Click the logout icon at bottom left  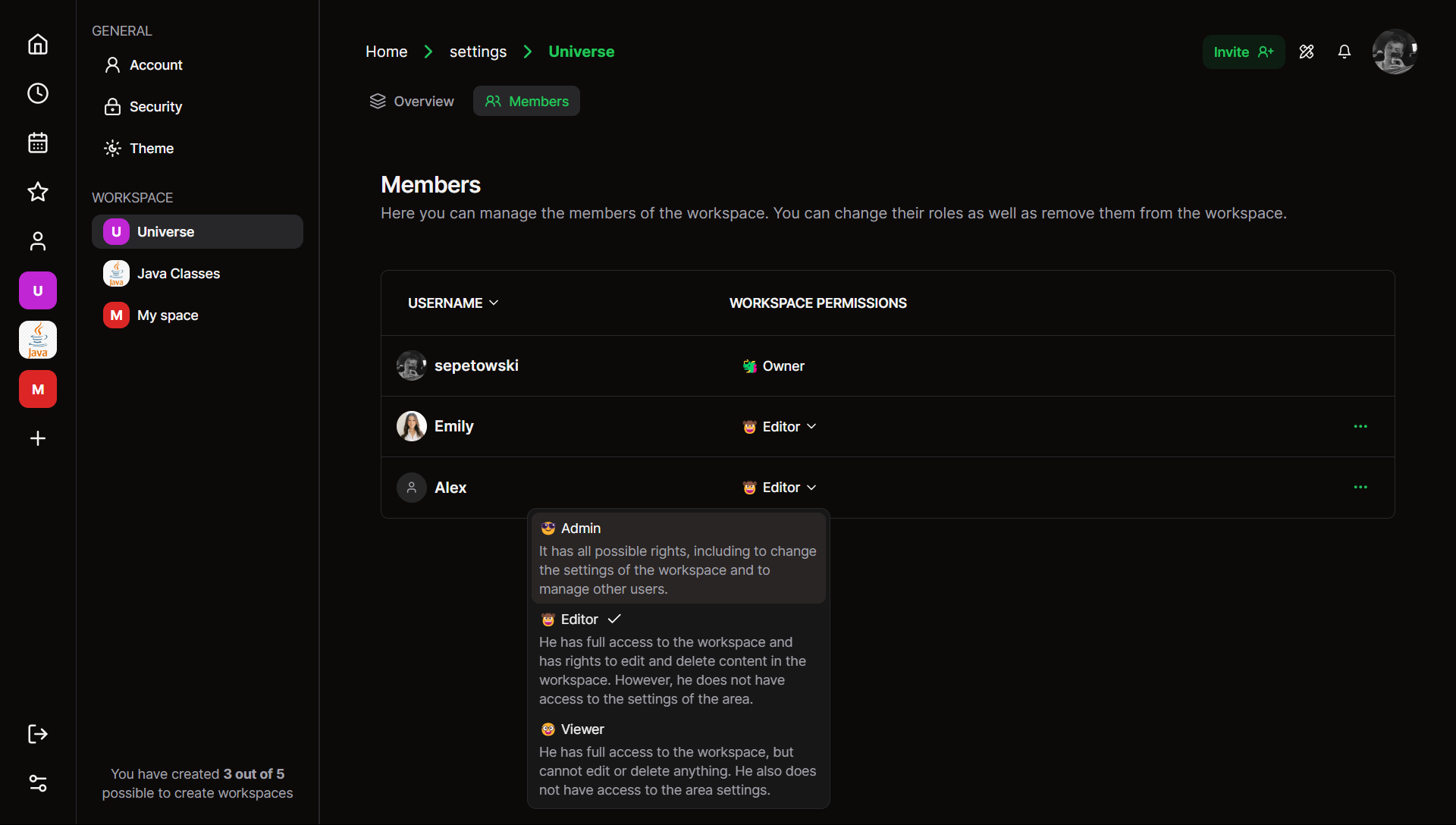pyautogui.click(x=38, y=734)
